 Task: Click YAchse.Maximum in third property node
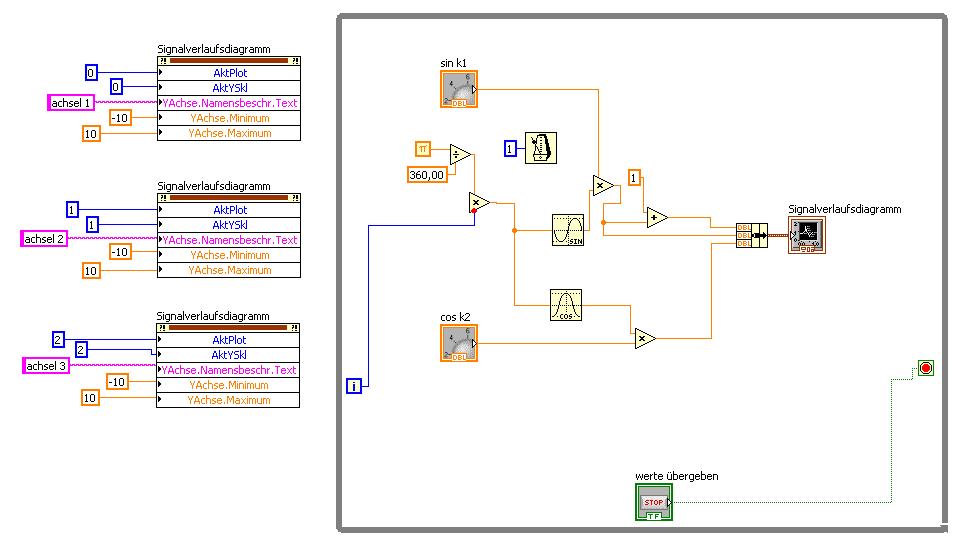(228, 400)
